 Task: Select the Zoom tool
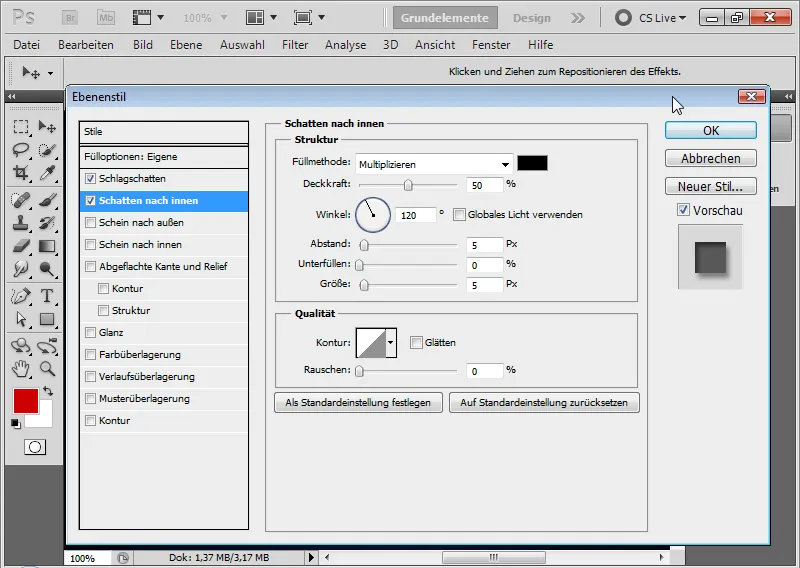(47, 368)
